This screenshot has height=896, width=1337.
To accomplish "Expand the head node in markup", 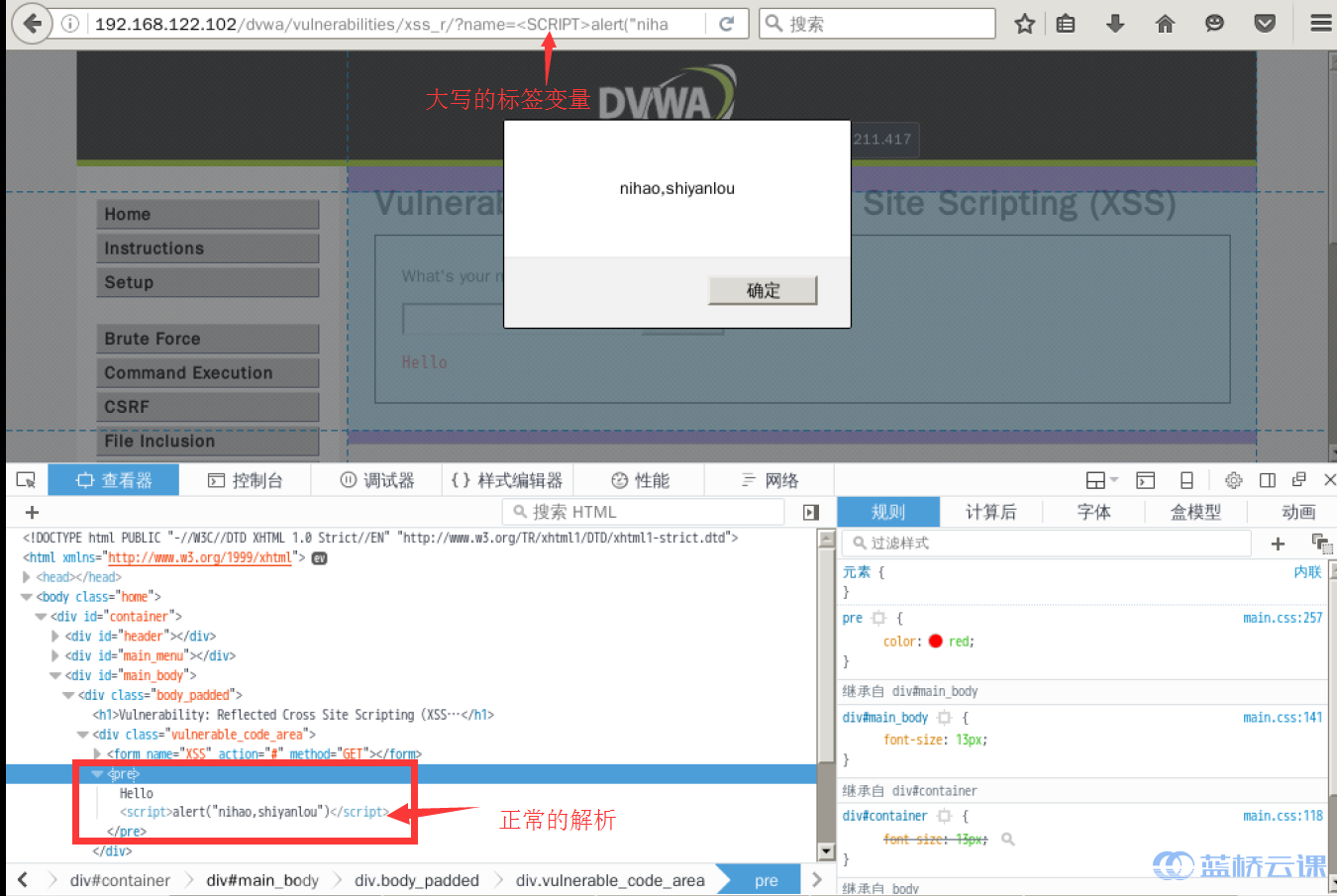I will pos(27,577).
